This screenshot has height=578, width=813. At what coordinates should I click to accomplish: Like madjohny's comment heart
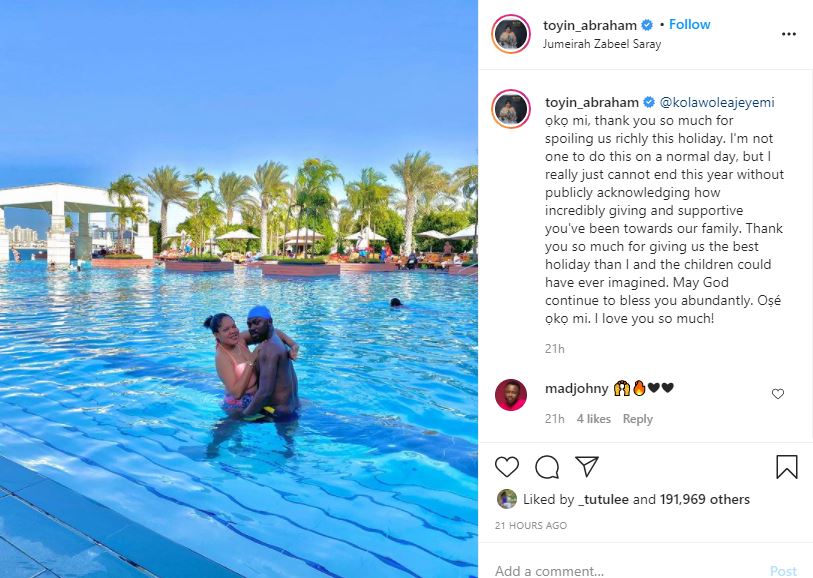(x=778, y=394)
